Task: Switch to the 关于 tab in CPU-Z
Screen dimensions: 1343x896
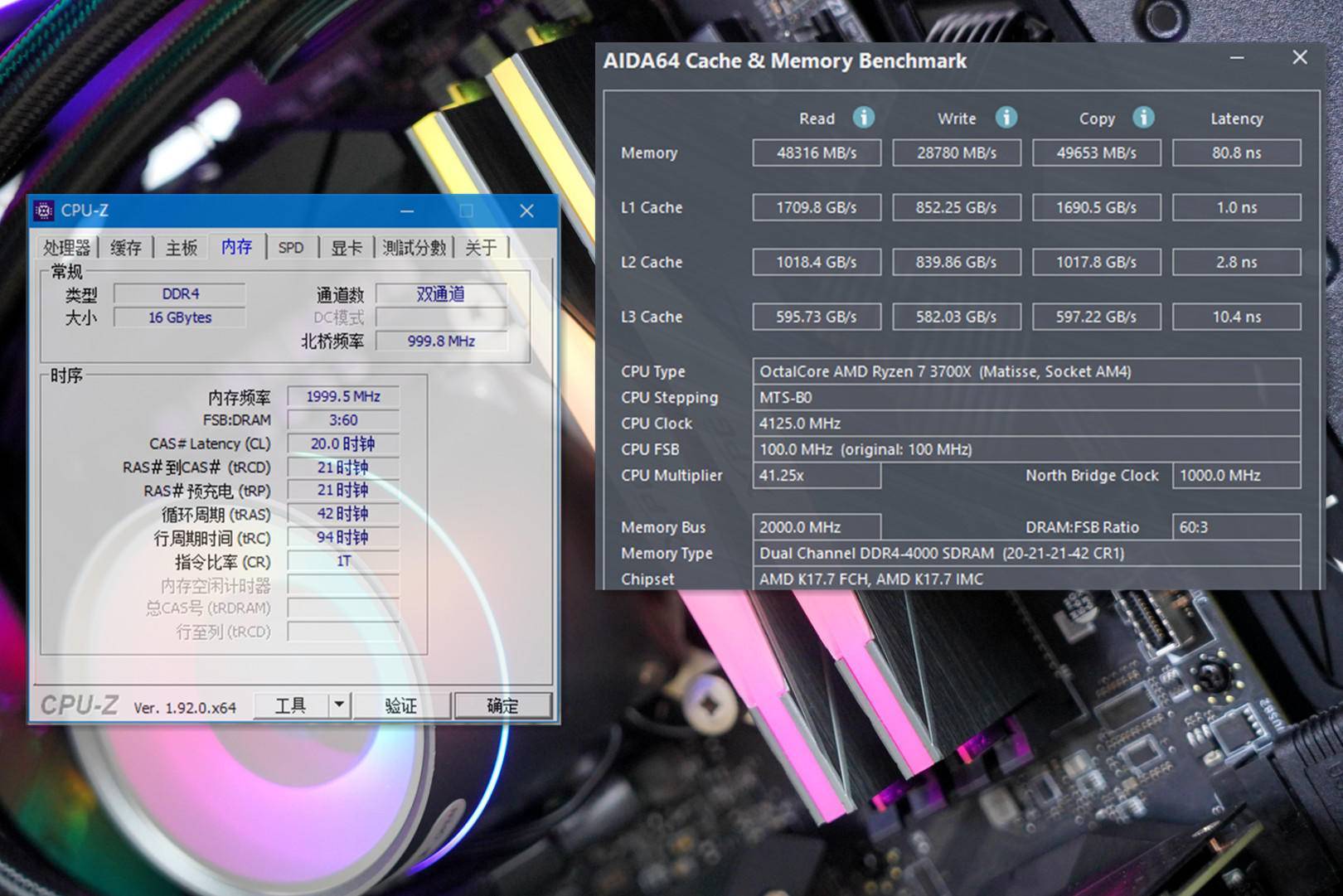Action: point(481,247)
